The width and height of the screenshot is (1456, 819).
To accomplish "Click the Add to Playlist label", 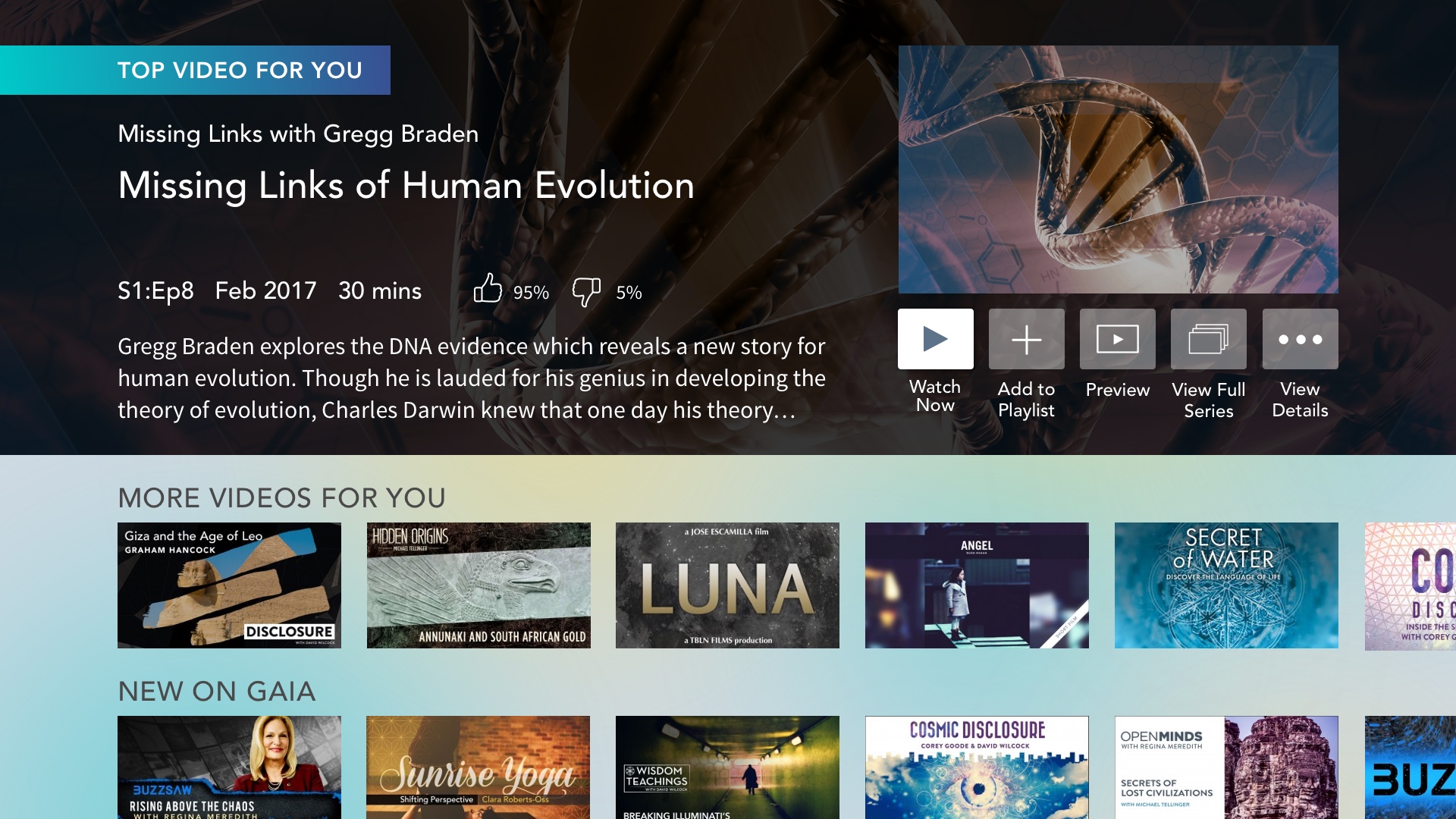I will tap(1026, 400).
